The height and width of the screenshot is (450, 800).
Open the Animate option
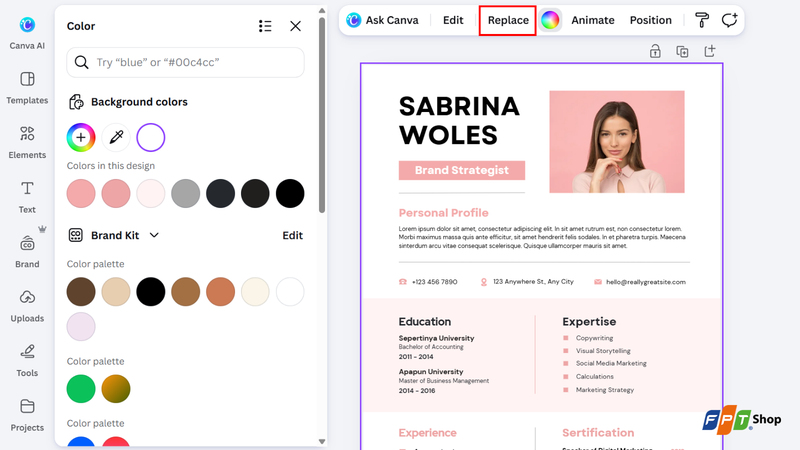pyautogui.click(x=592, y=20)
